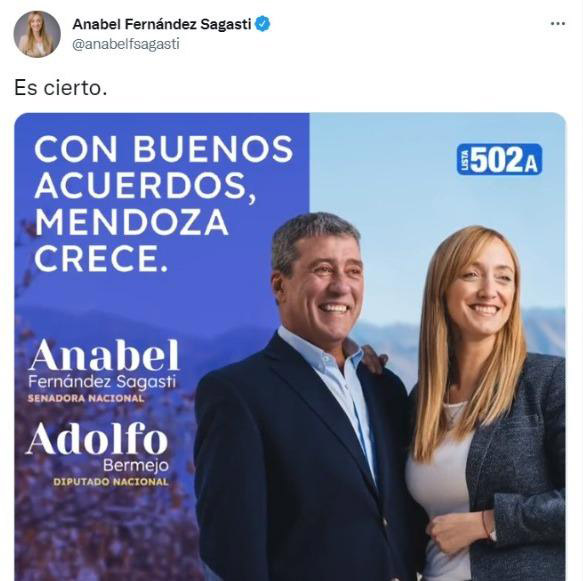Click the "Bermejo" surname text
The height and width of the screenshot is (581, 583).
136,465
